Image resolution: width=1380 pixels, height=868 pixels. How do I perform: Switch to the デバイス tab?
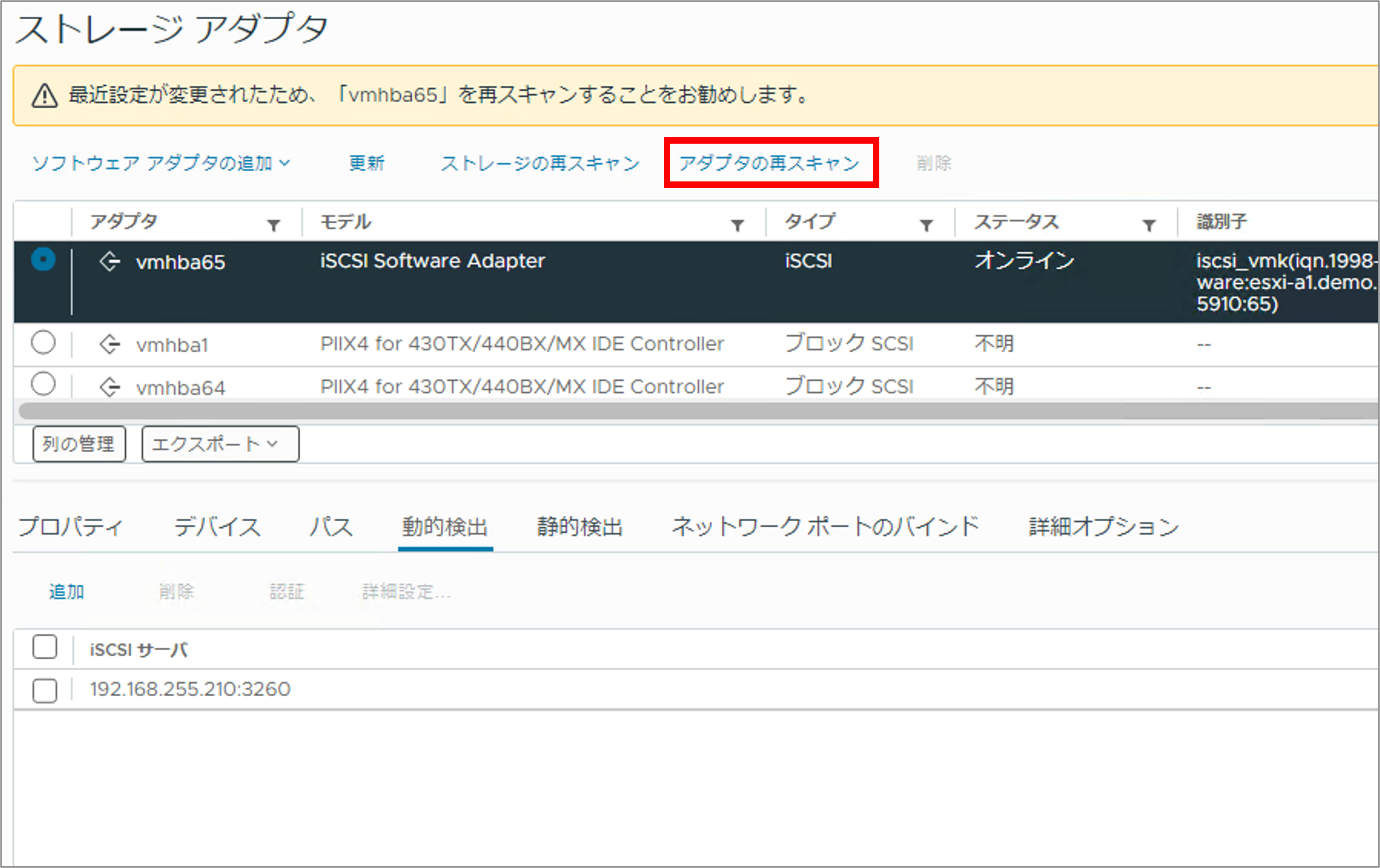pos(217,526)
